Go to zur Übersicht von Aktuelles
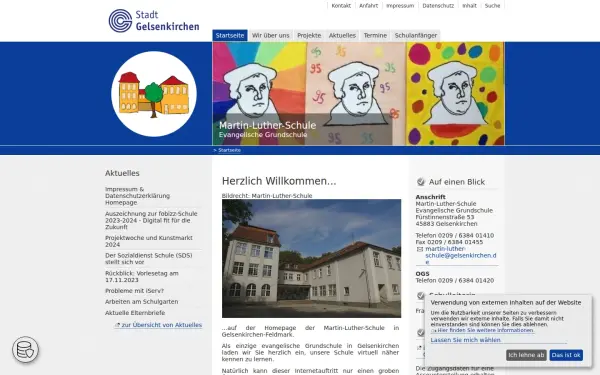The width and height of the screenshot is (600, 375). (159, 325)
